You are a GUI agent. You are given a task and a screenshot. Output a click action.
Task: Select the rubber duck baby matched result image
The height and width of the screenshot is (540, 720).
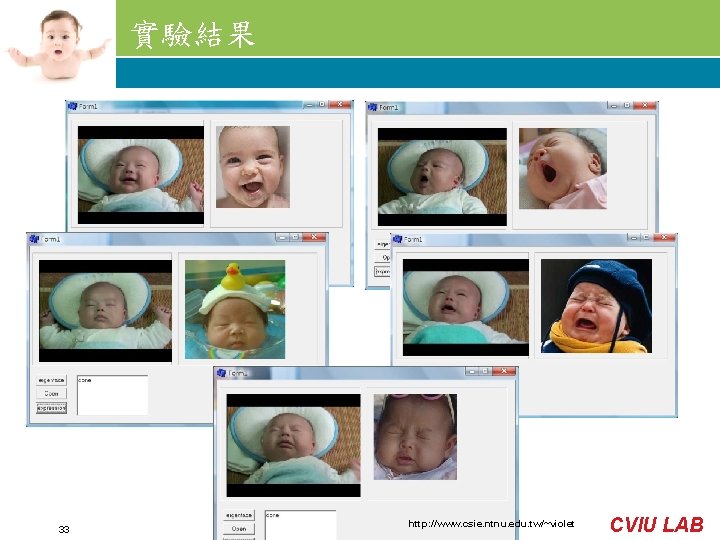(x=235, y=309)
